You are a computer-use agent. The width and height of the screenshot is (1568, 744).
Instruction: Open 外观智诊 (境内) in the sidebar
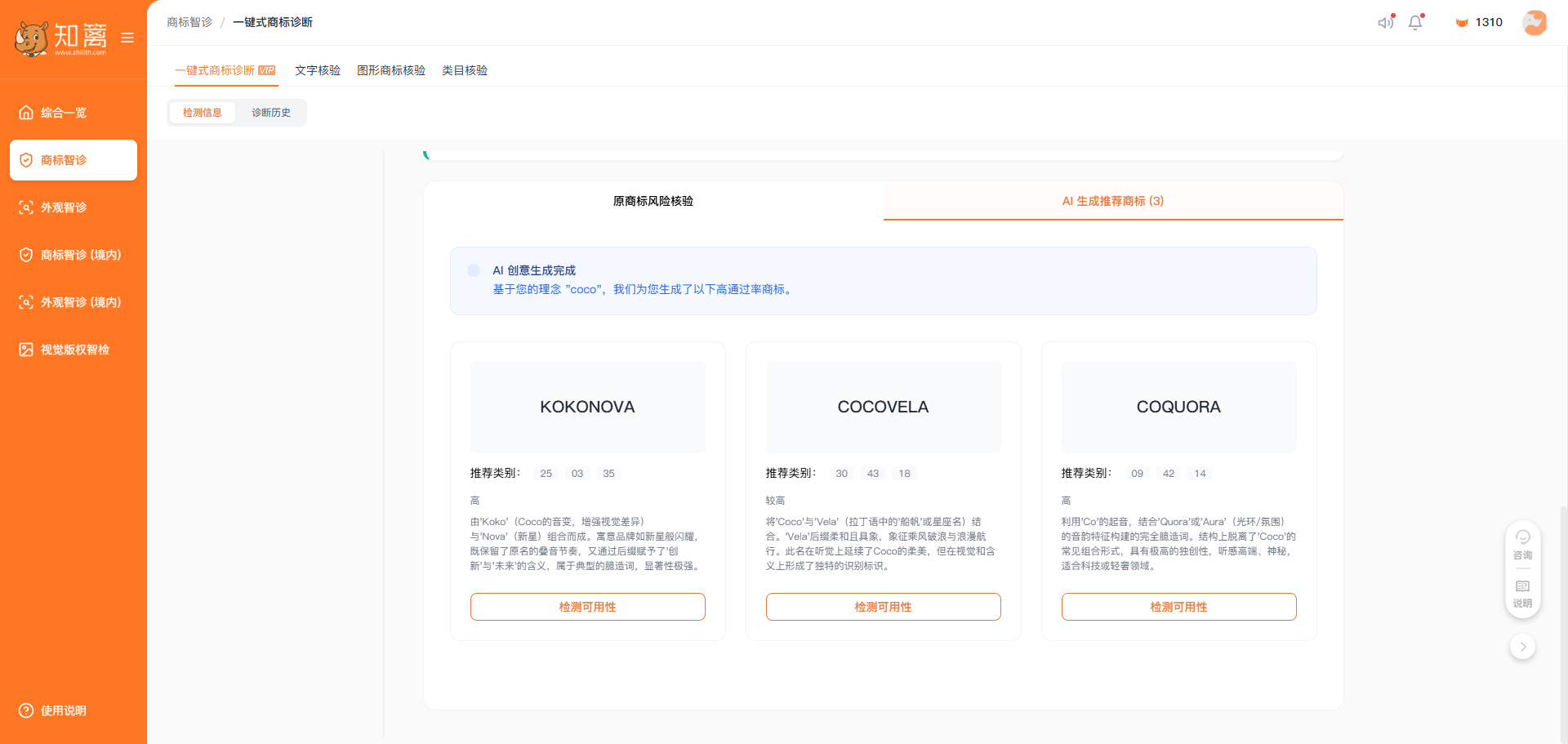[x=73, y=302]
